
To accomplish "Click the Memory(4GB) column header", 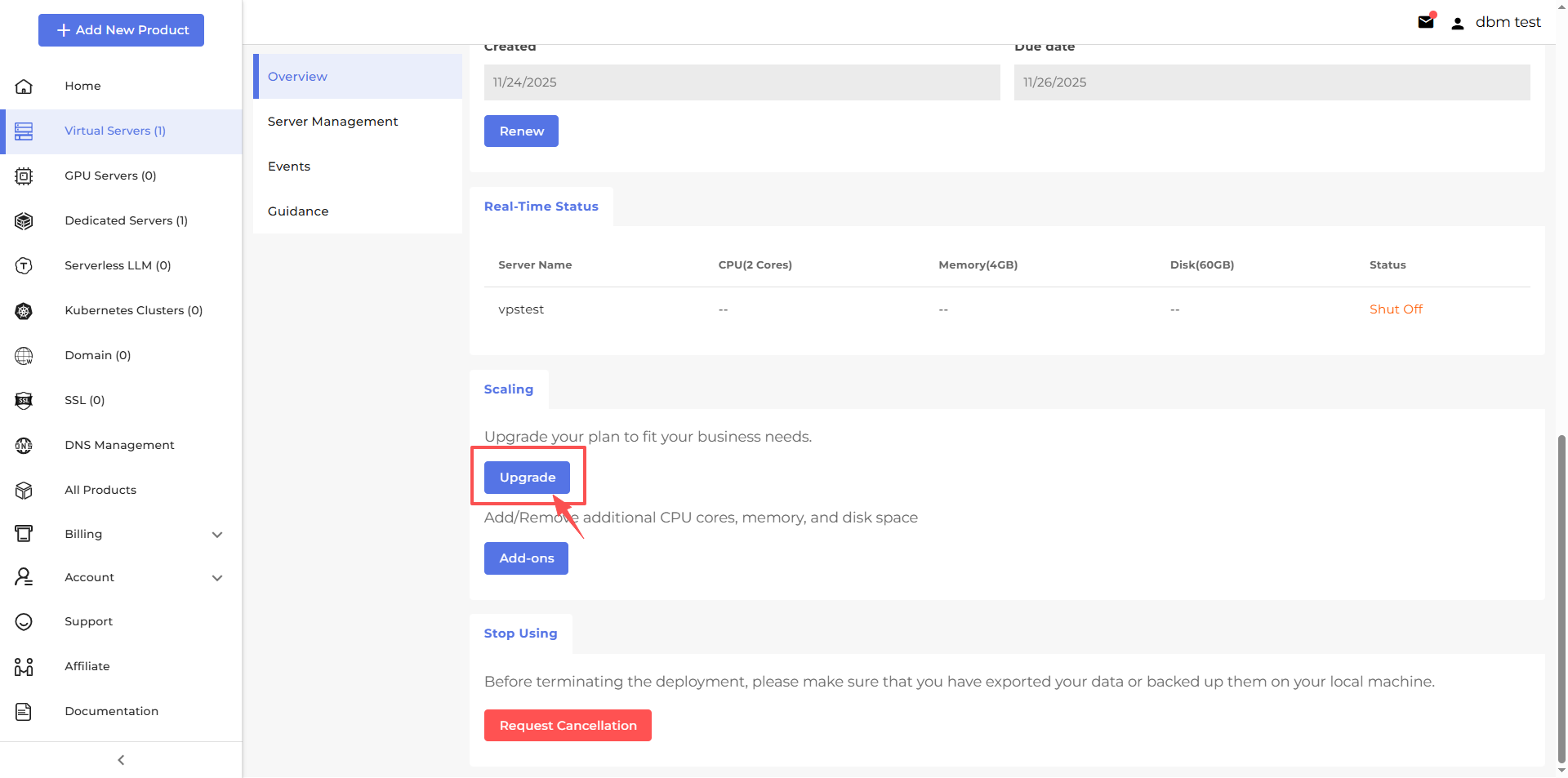I will pos(978,265).
